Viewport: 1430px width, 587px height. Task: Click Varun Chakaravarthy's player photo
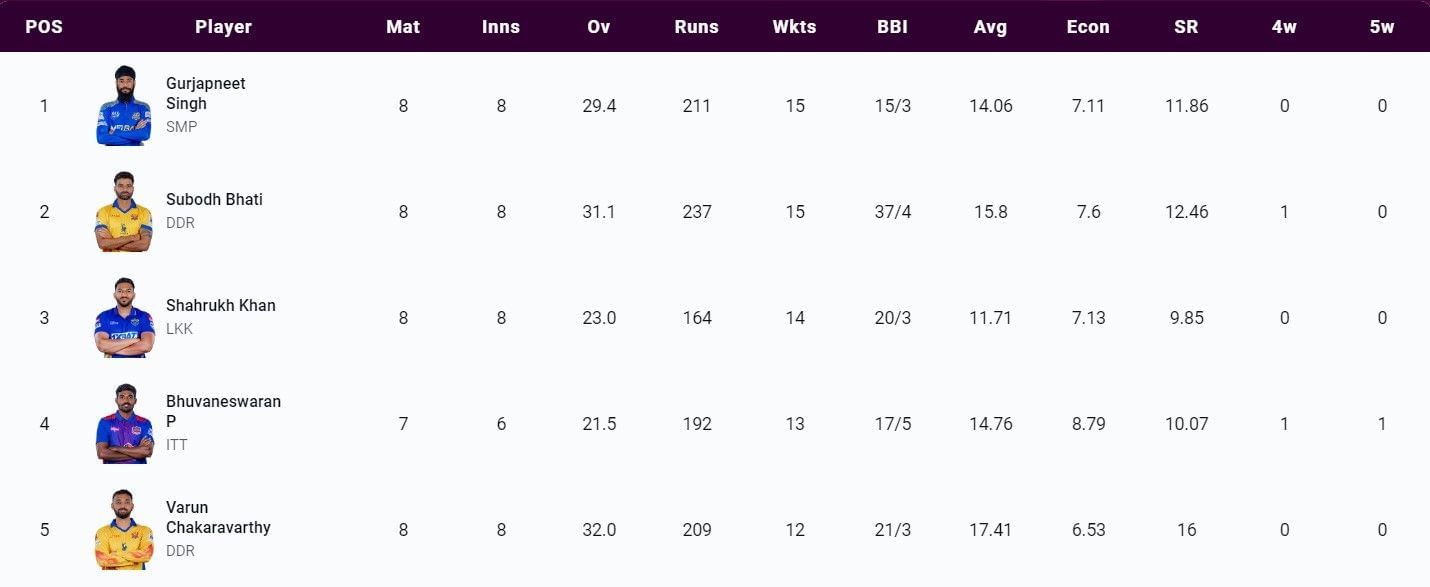click(124, 530)
